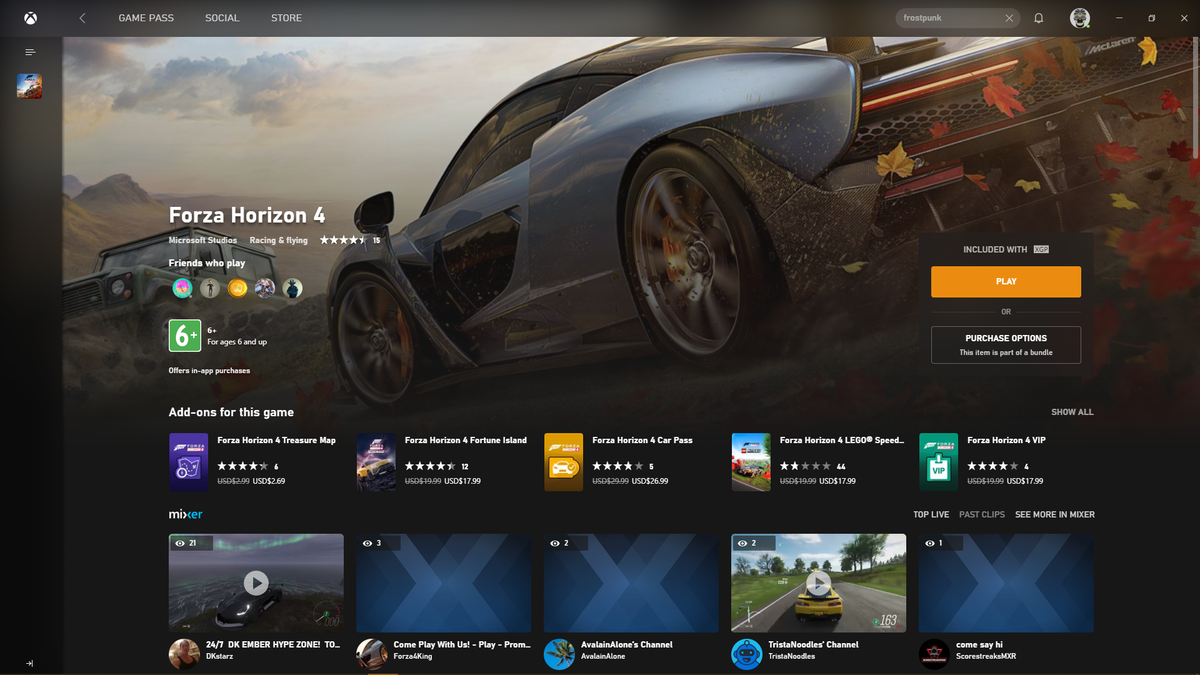Expand sidebar with bottom arrow icon
Image resolution: width=1200 pixels, height=675 pixels.
pos(30,663)
